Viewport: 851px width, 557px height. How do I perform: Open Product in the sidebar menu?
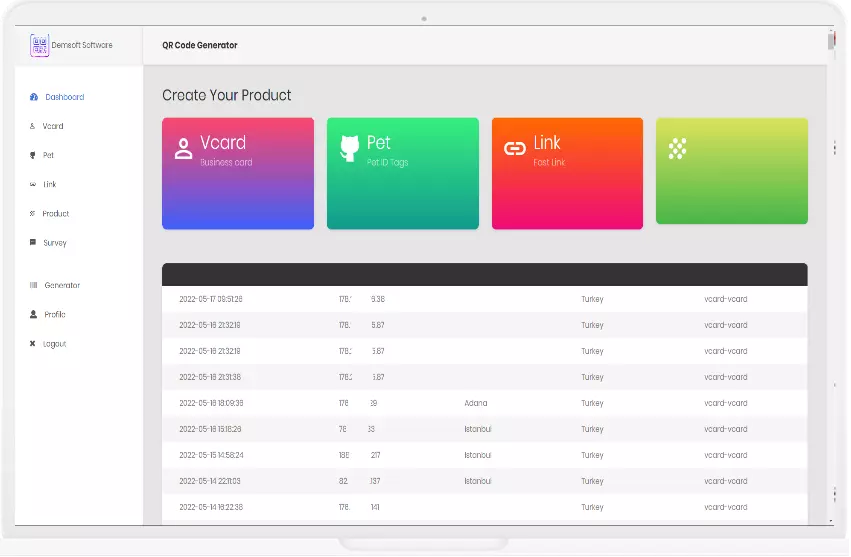pos(55,213)
